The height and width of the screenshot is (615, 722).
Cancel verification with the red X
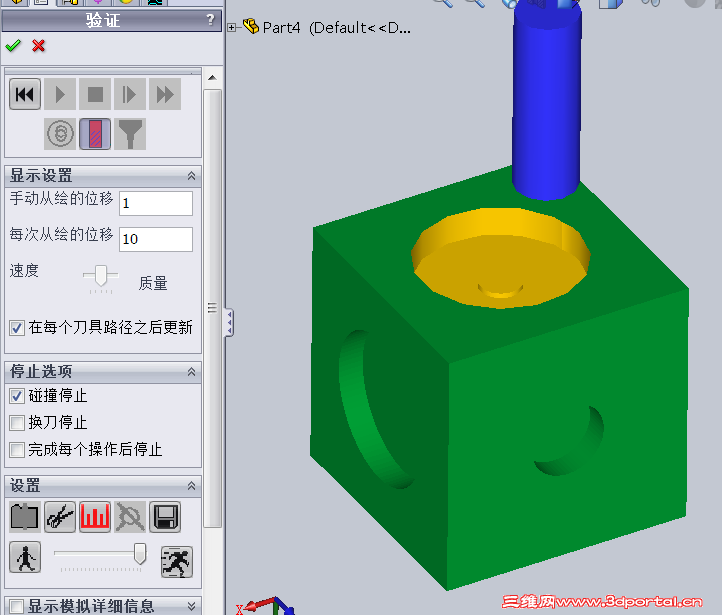[39, 46]
